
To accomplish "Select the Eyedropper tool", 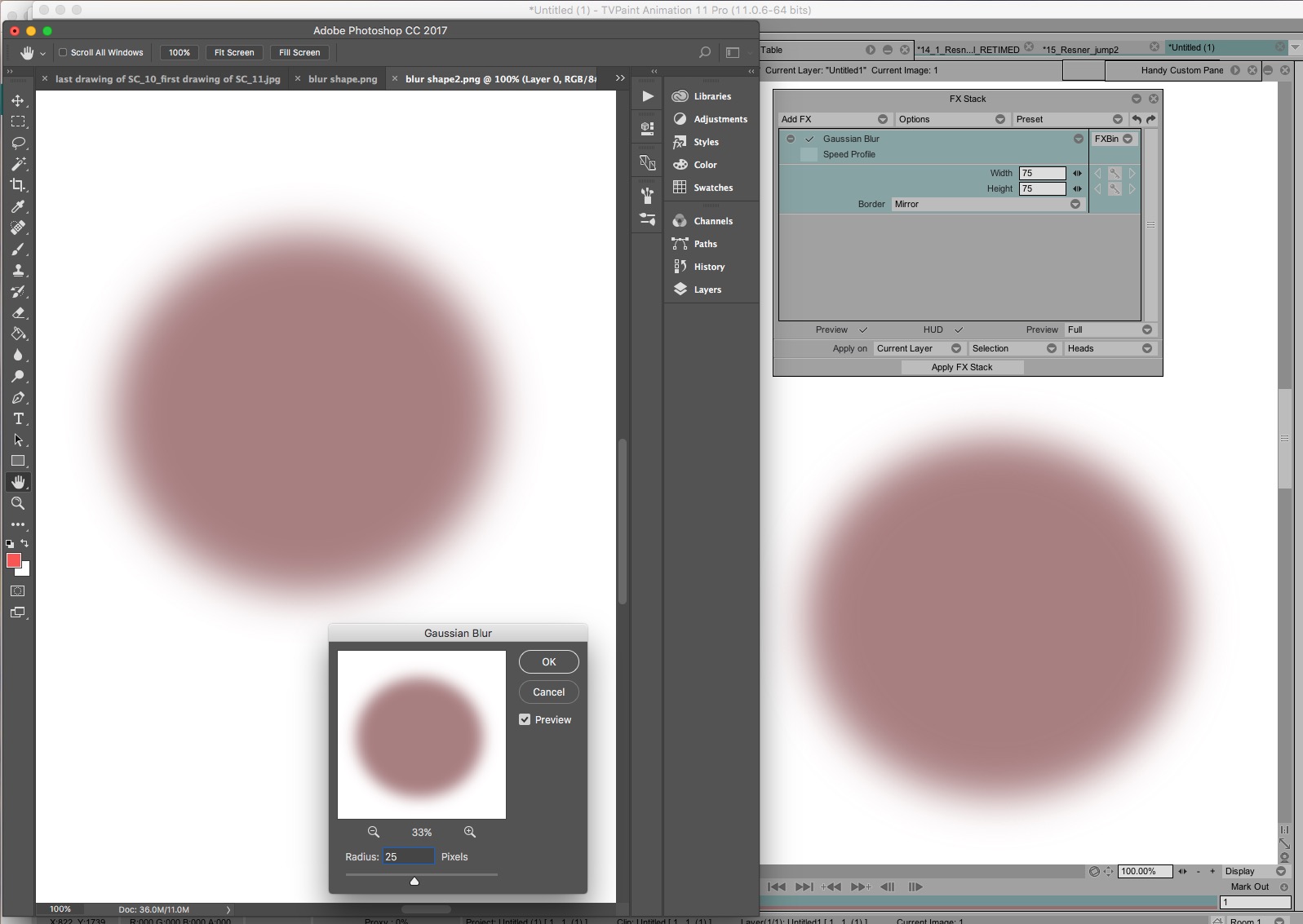I will 18,206.
